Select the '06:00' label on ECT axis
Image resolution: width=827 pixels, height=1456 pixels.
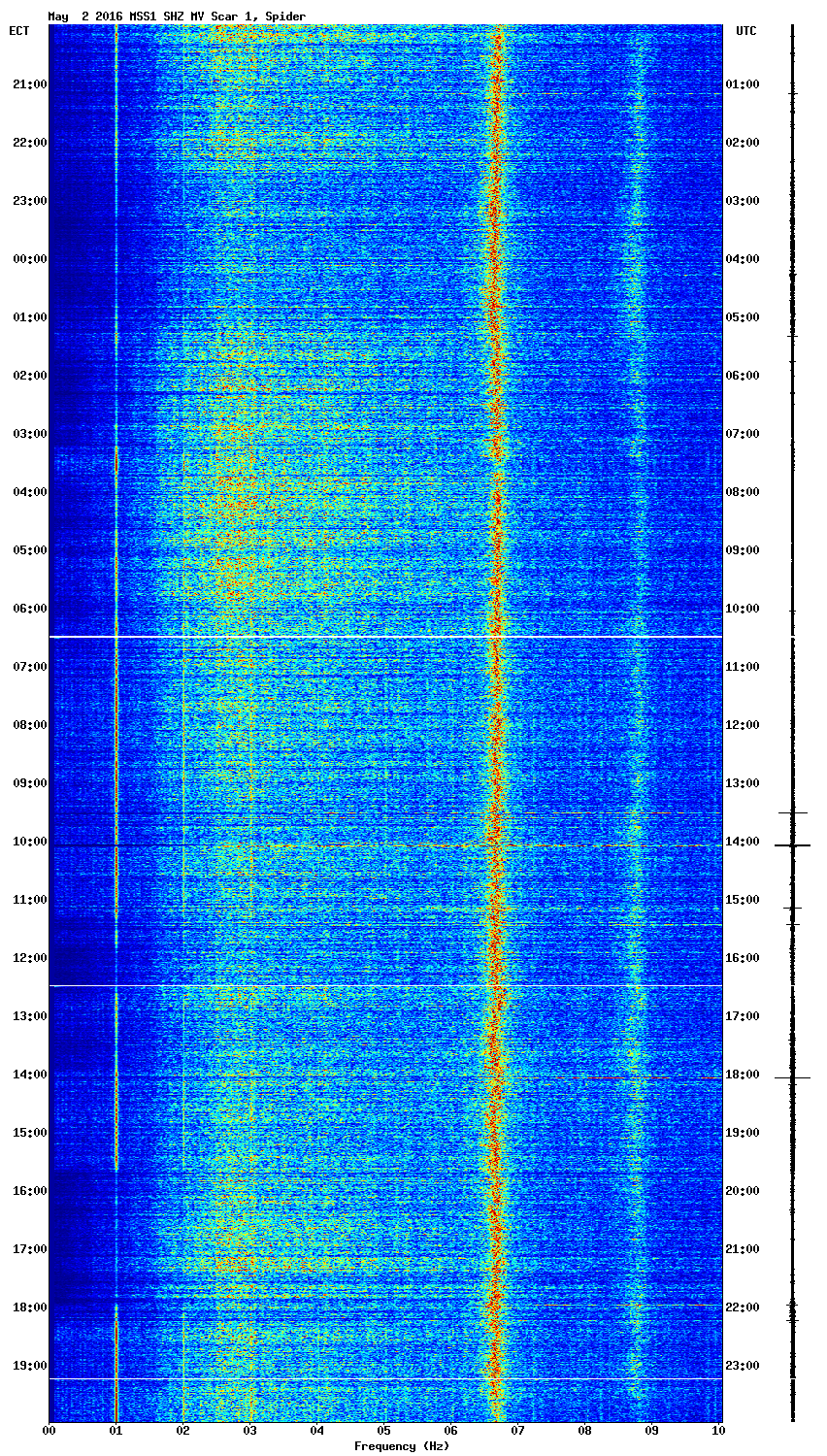(x=29, y=609)
